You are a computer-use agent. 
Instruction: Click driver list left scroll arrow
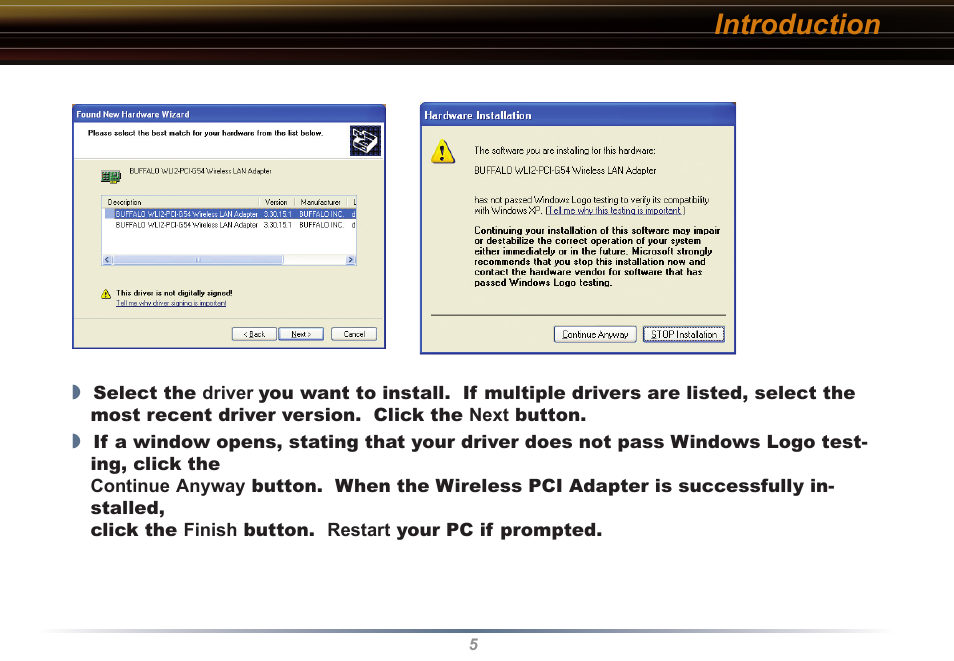click(x=108, y=260)
